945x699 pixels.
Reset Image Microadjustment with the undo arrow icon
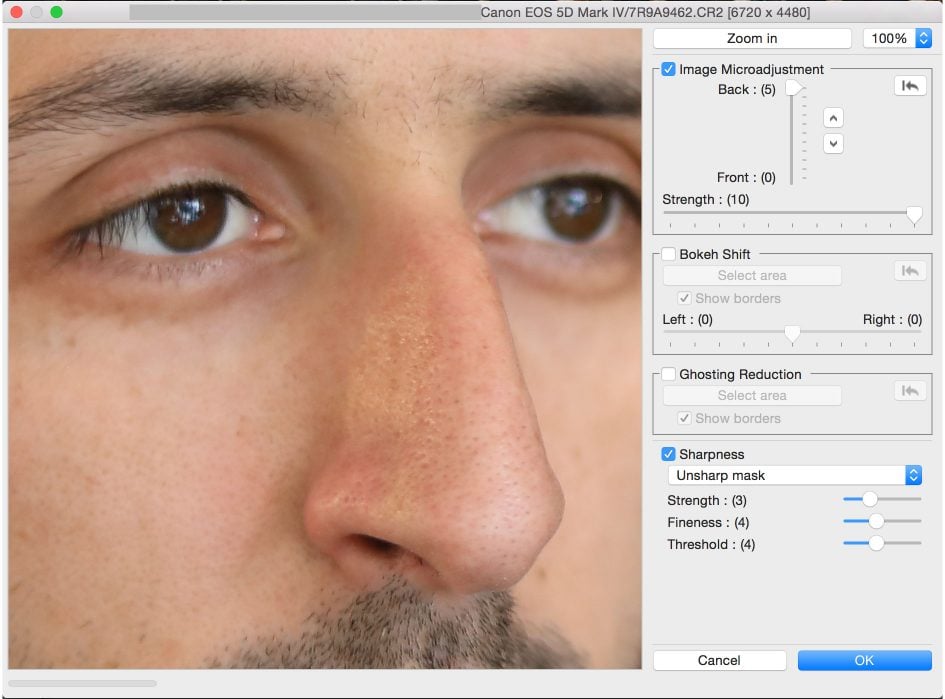[909, 87]
